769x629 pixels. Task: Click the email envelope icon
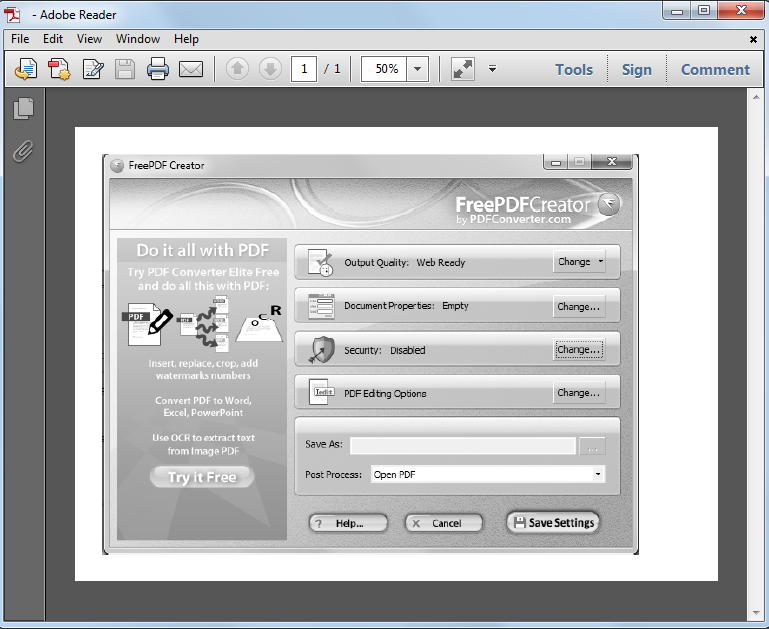pyautogui.click(x=191, y=70)
